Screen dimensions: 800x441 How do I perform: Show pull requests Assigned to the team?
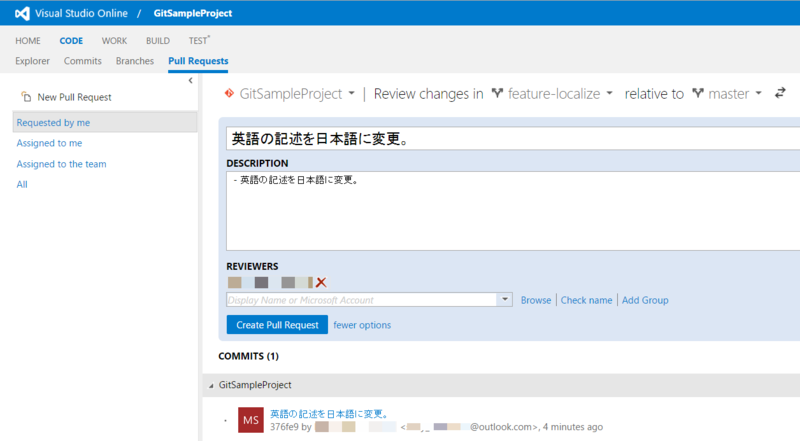[x=61, y=164]
